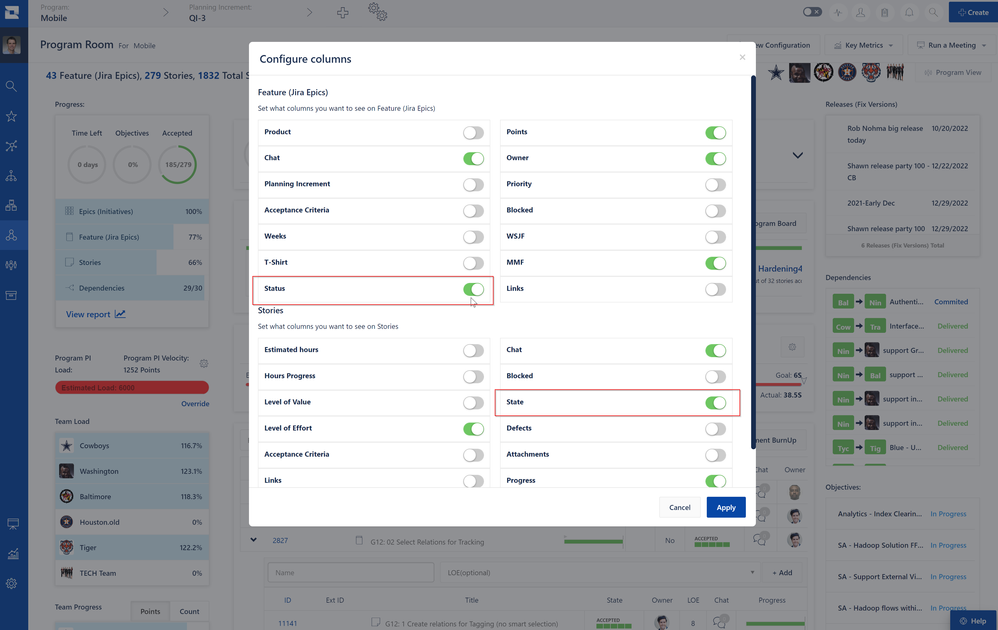The height and width of the screenshot is (630, 998).
Task: Cancel the Configure columns dialog
Action: tap(679, 507)
